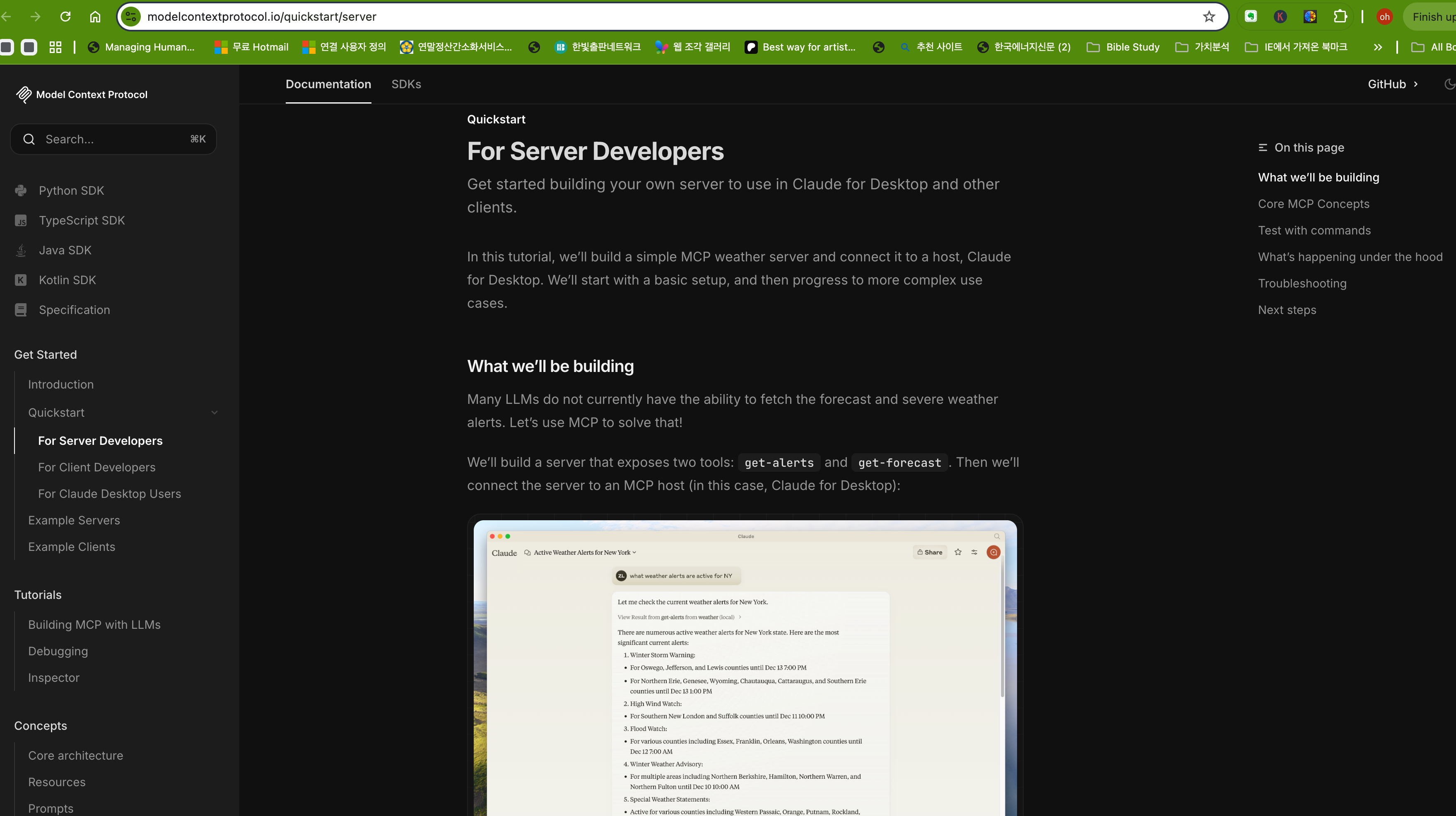The height and width of the screenshot is (816, 1456).
Task: Click the Specification book icon
Action: coord(21,310)
